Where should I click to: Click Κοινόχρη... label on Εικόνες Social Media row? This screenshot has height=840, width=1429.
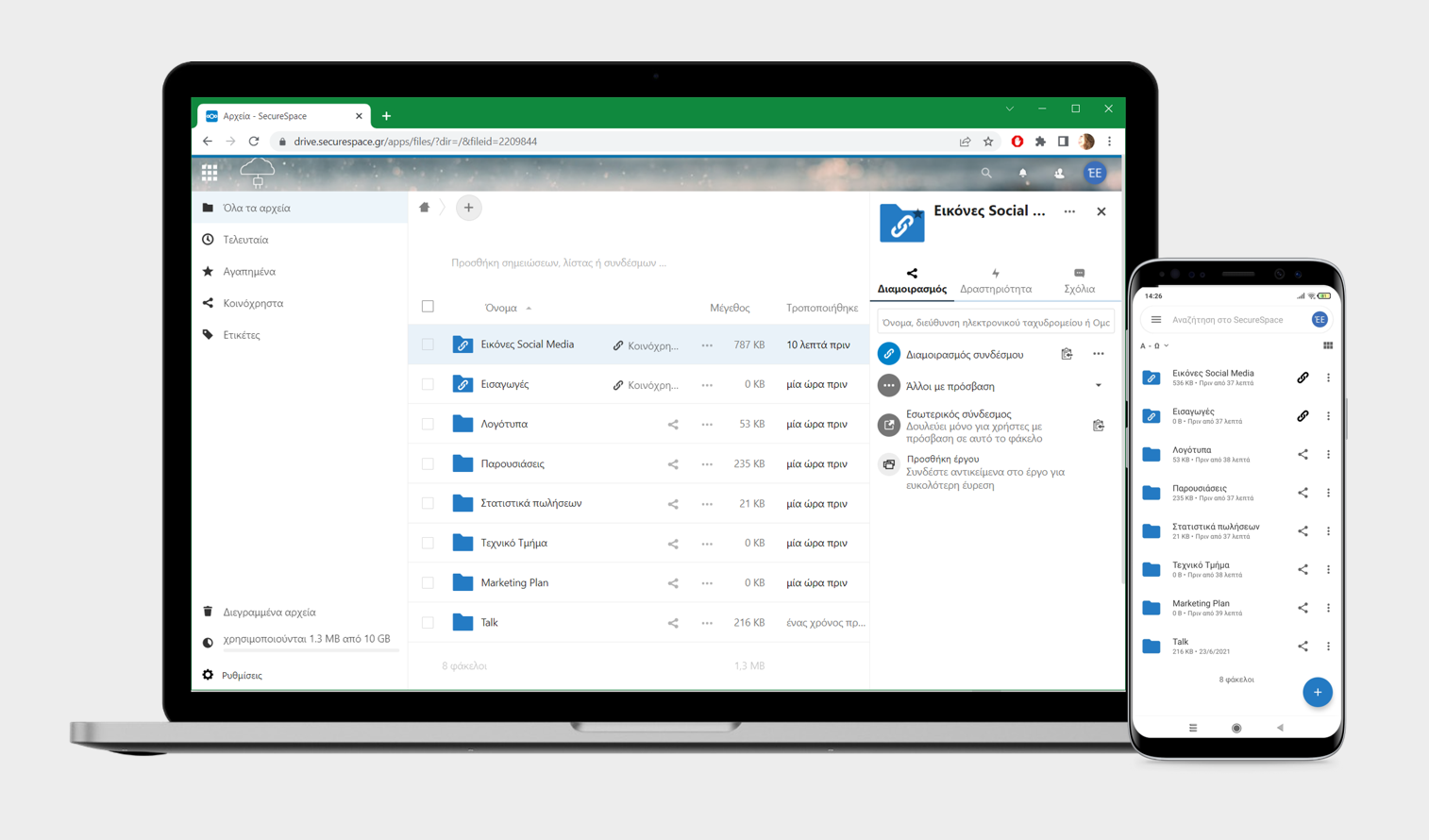[x=646, y=346]
